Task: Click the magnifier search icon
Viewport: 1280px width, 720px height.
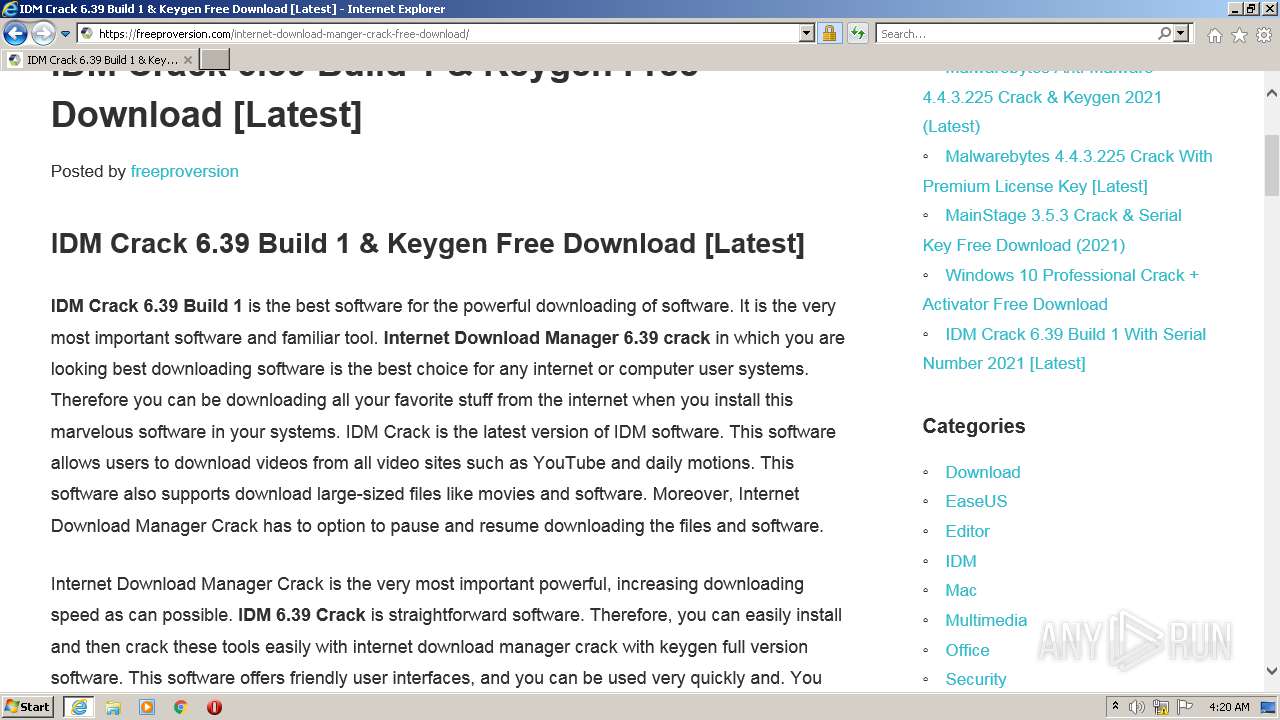Action: pos(1164,34)
